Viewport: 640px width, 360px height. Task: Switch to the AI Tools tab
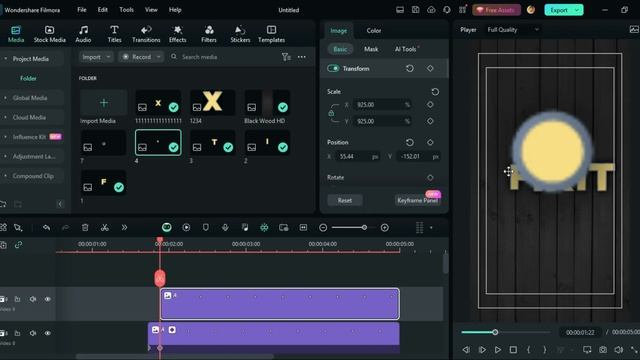(x=406, y=49)
